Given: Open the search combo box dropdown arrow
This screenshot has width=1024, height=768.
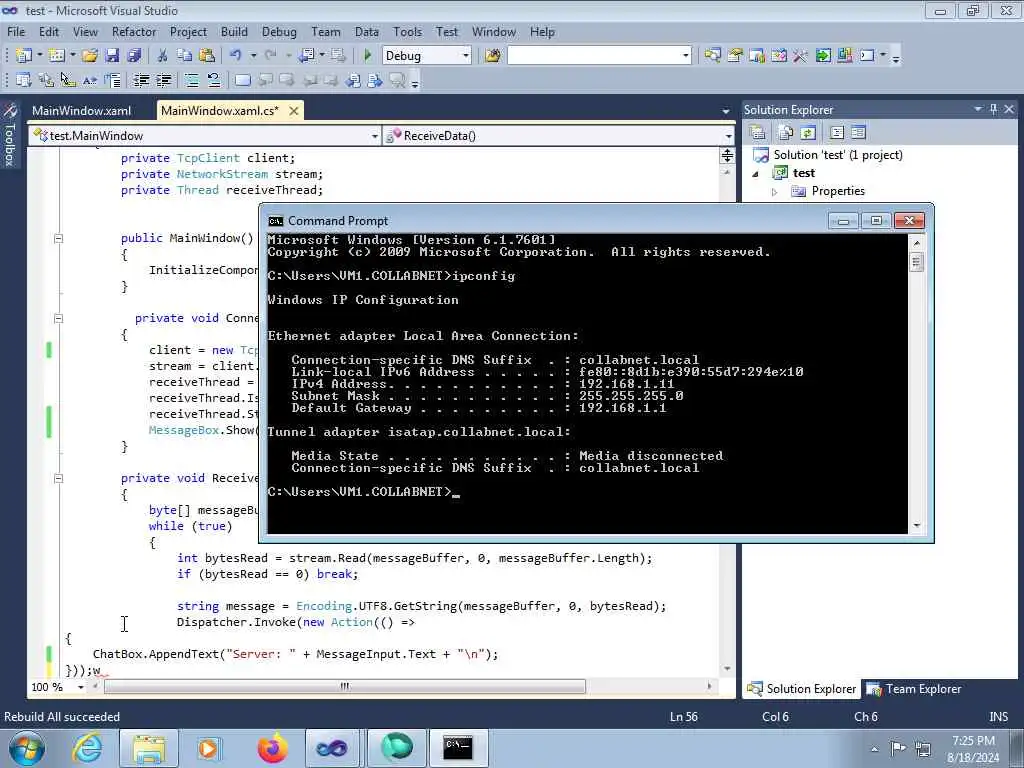Looking at the screenshot, I should 686,56.
